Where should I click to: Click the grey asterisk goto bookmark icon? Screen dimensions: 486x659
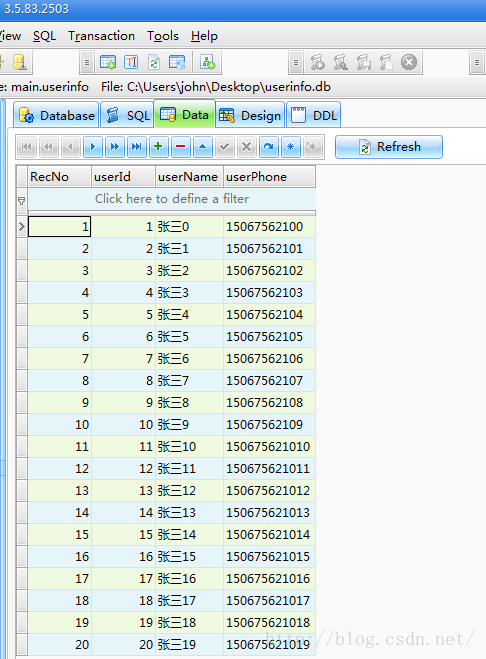pos(312,147)
